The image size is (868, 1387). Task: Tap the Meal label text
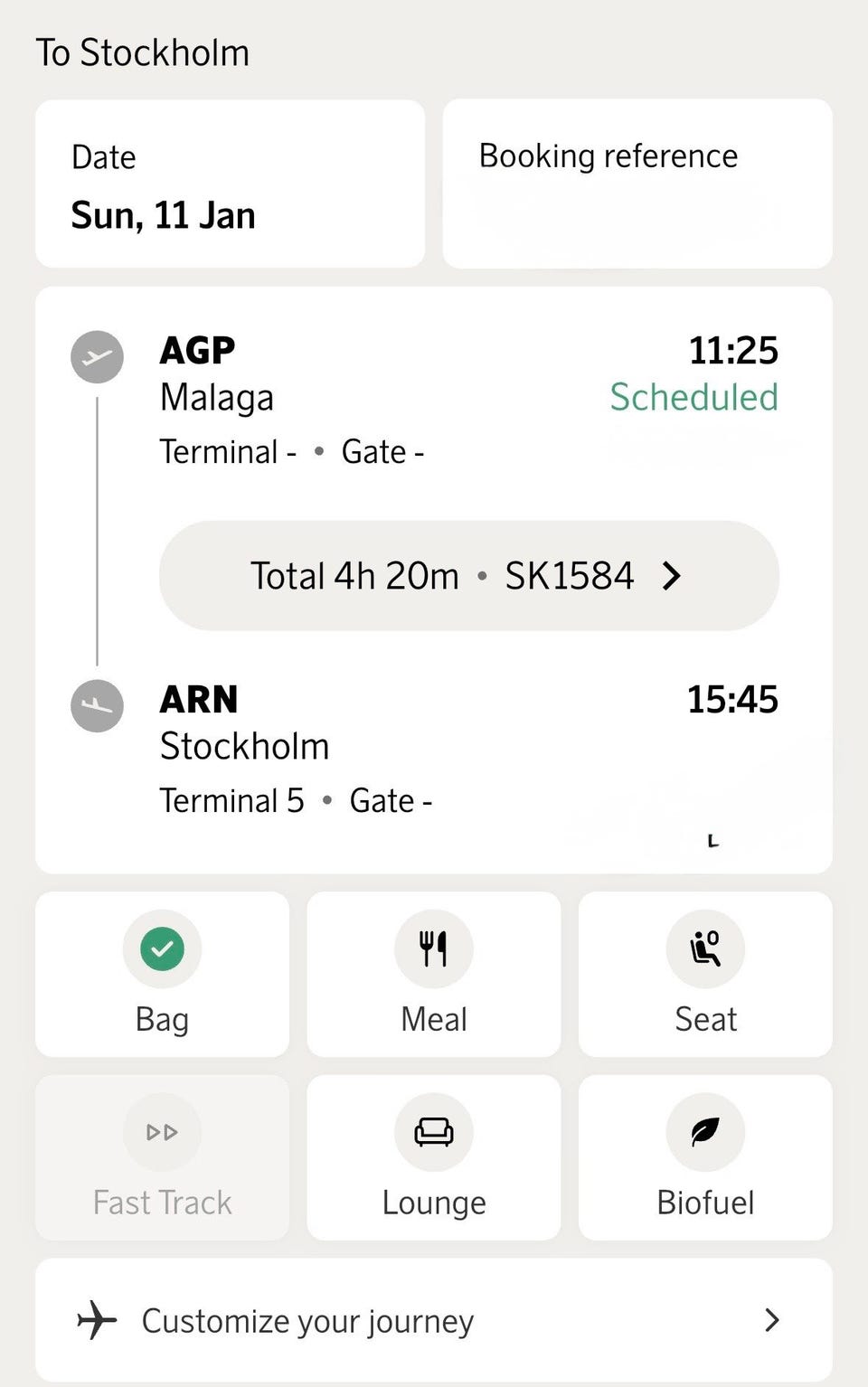point(434,1019)
